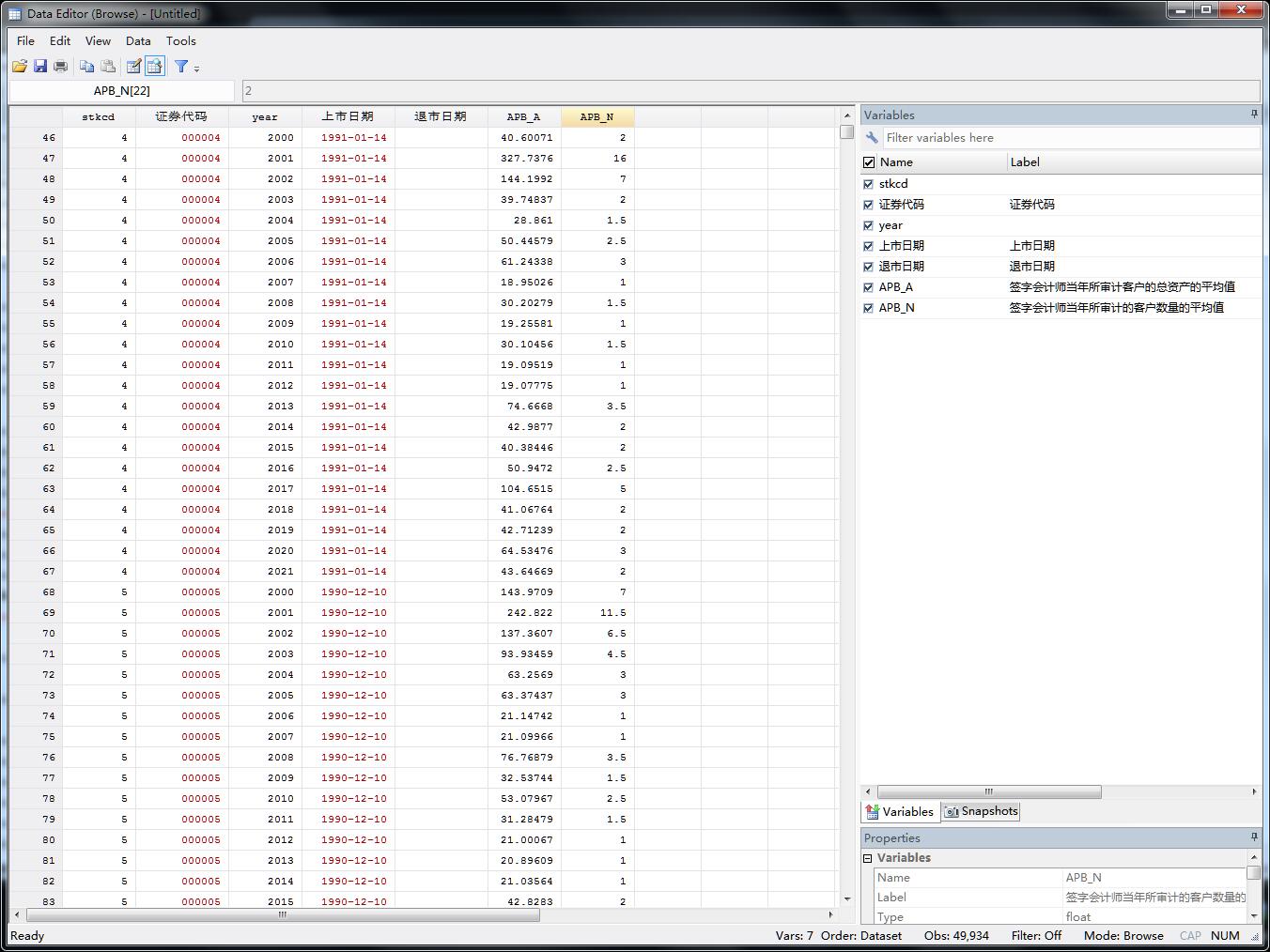The height and width of the screenshot is (952, 1270).
Task: Select row number 68
Action: click(36, 592)
